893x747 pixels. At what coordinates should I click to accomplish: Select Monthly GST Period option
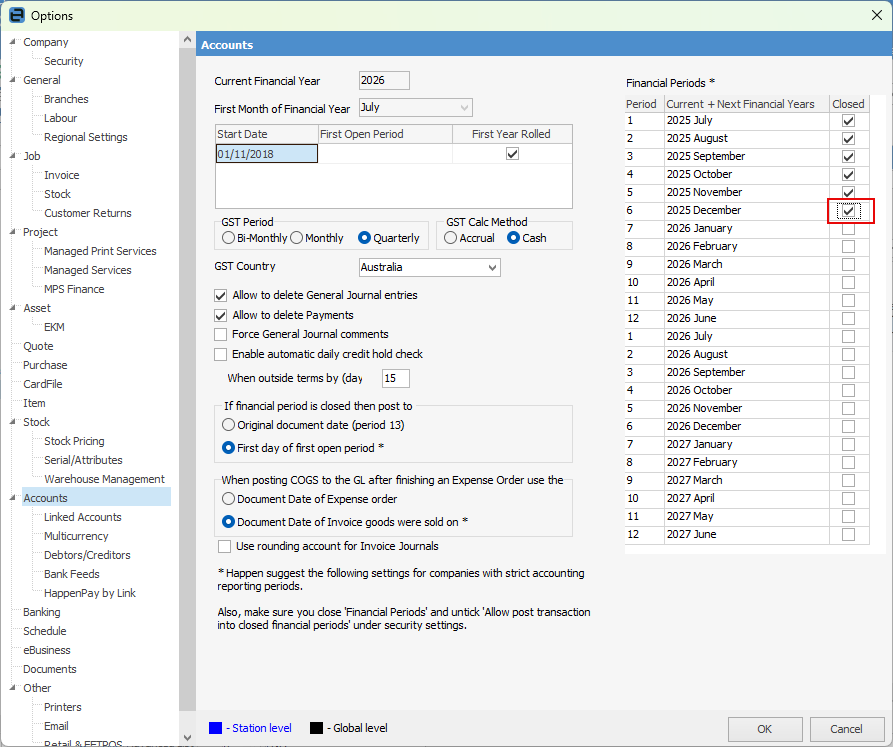[x=297, y=238]
